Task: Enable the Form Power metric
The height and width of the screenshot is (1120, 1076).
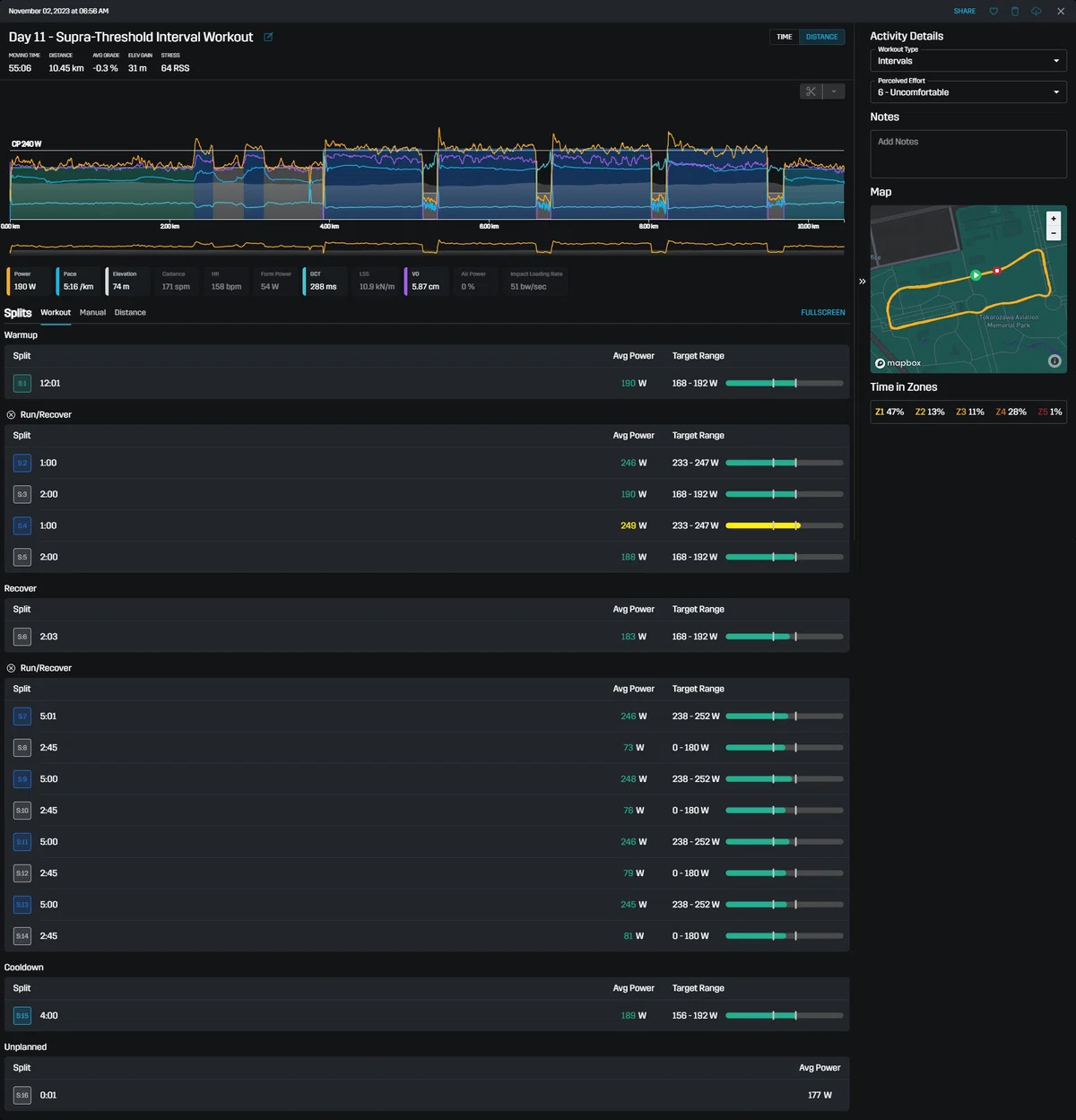Action: (x=275, y=281)
